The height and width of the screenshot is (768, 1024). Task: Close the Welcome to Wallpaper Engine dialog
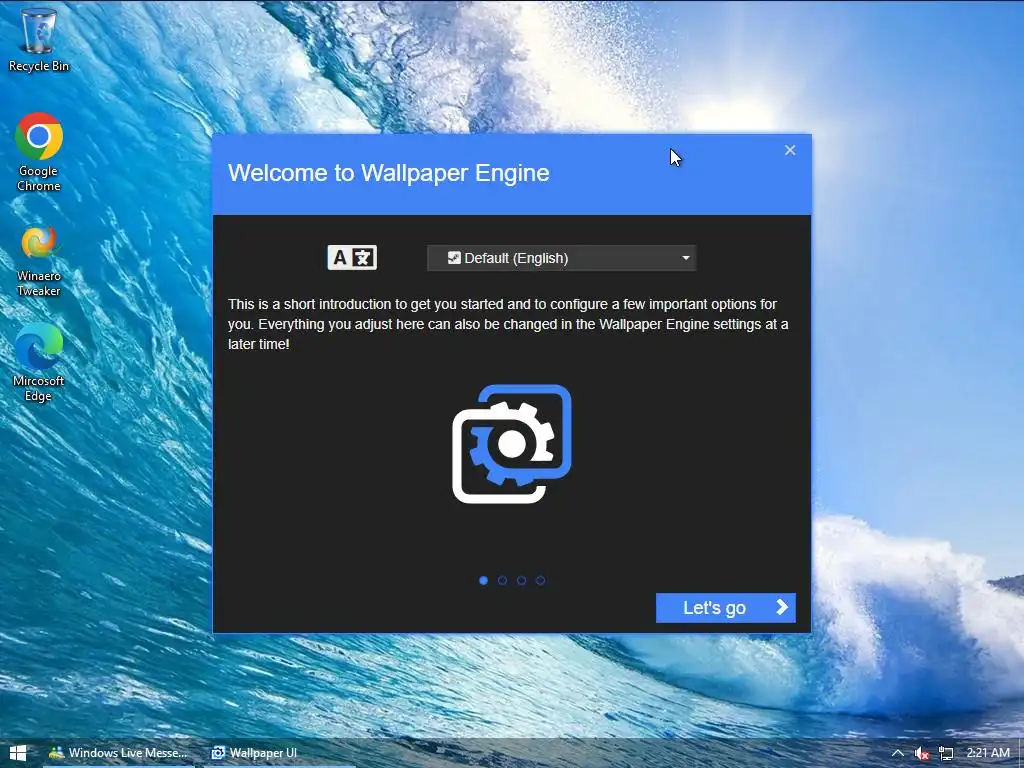point(790,150)
